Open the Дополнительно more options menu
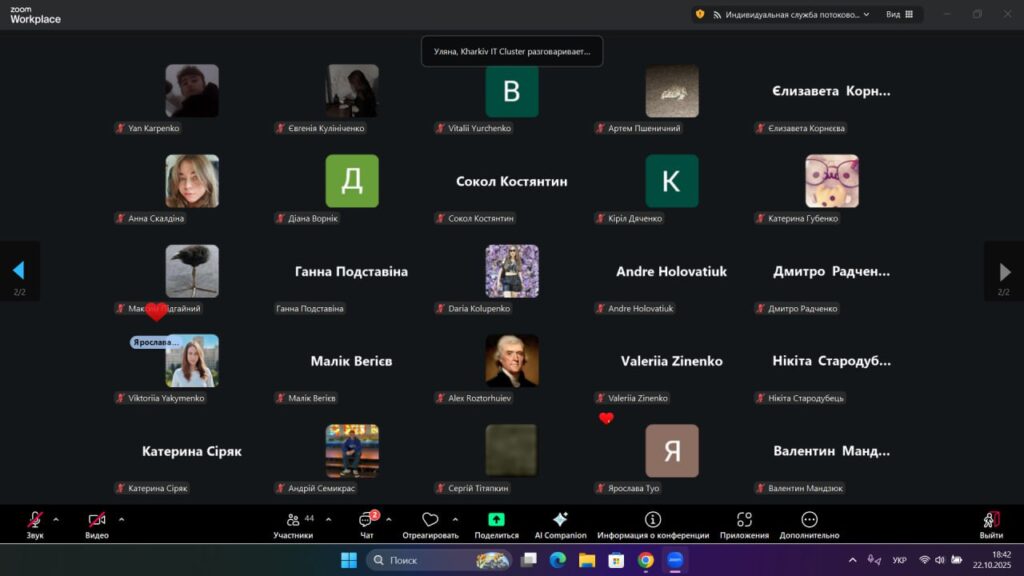This screenshot has width=1024, height=576. pyautogui.click(x=809, y=520)
